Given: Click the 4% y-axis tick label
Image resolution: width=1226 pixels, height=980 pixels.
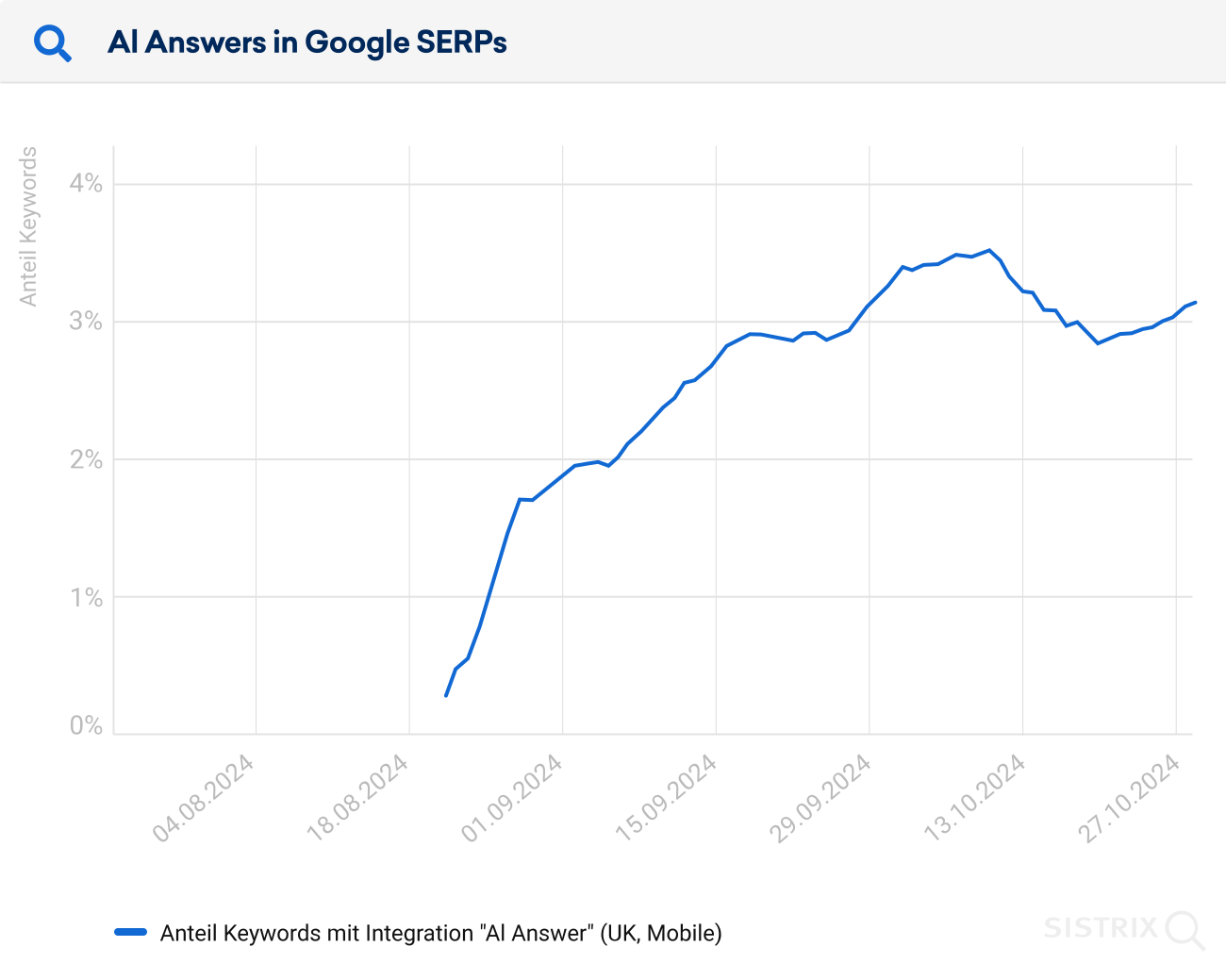Looking at the screenshot, I should (86, 183).
